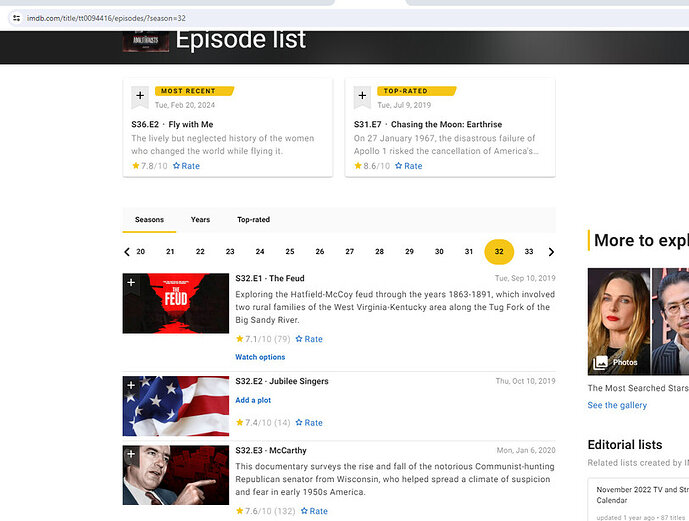Open Jubilee Singers flag thumbnail
The width and height of the screenshot is (689, 521).
tap(176, 406)
